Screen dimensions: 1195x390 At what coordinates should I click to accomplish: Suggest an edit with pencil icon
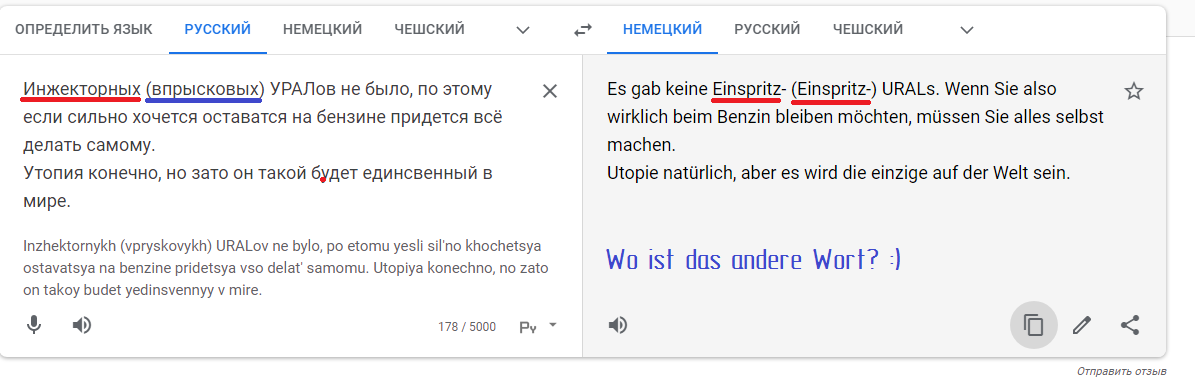pyautogui.click(x=1081, y=325)
